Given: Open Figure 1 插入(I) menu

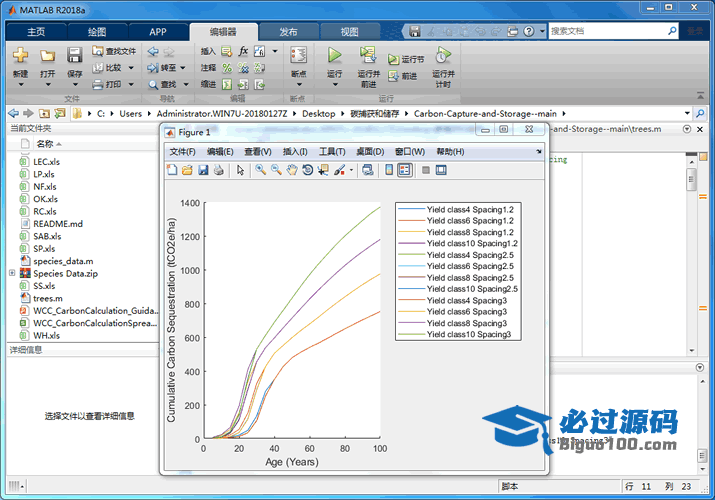Looking at the screenshot, I should [x=295, y=152].
